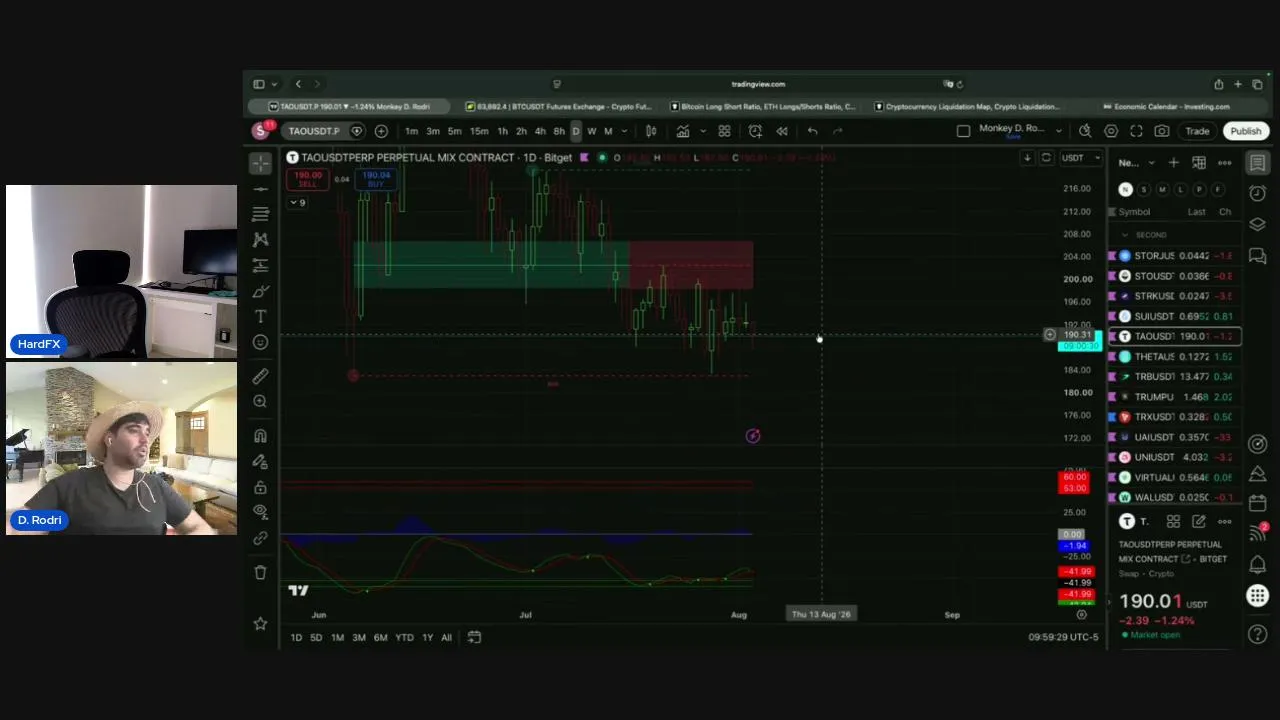Take a chart snapshot with camera icon
This screenshot has width=1280, height=720.
pyautogui.click(x=1161, y=131)
